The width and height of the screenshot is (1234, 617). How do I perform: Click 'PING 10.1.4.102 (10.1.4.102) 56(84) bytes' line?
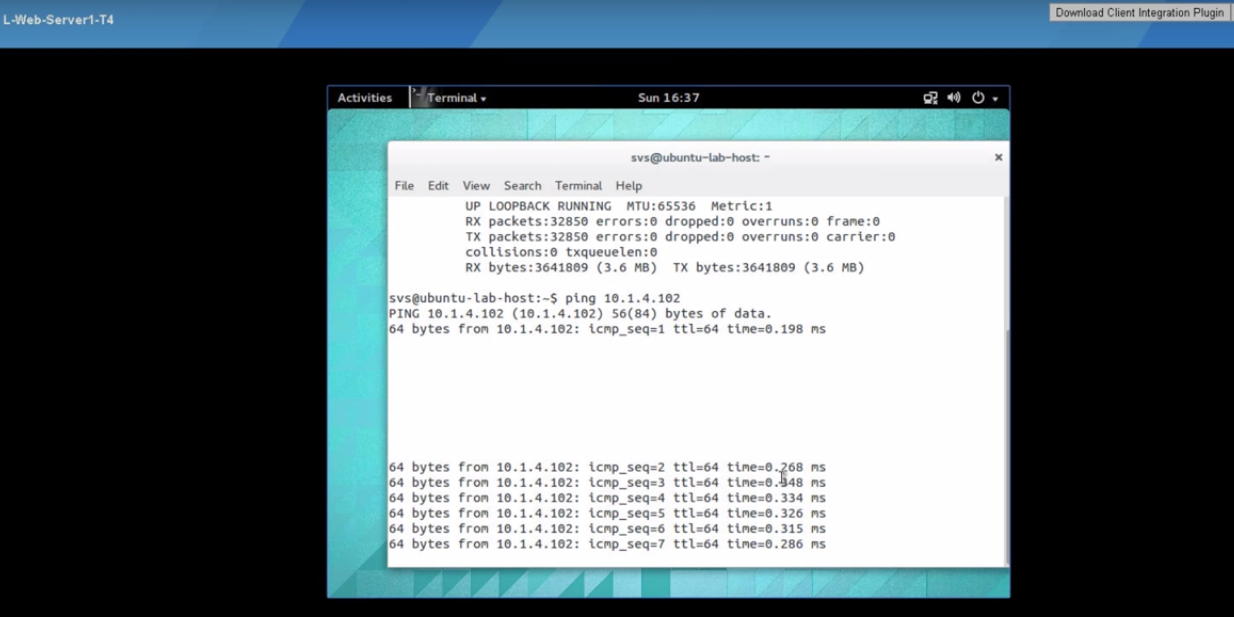[580, 314]
